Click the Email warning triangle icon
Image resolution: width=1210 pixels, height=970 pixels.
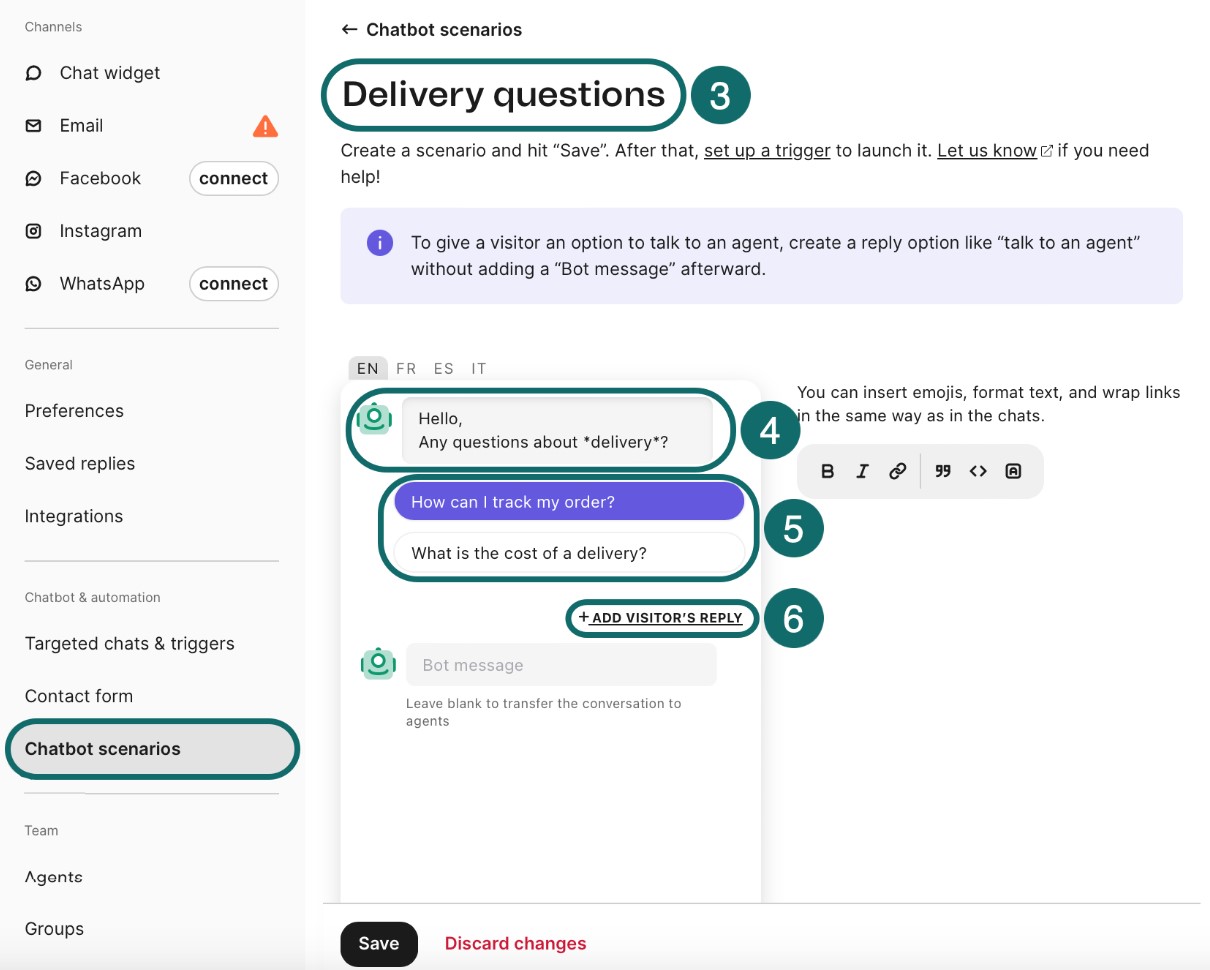pos(265,126)
